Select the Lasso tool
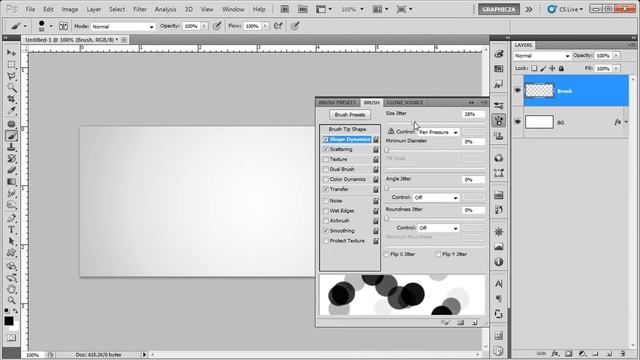640x360 pixels. (11, 76)
